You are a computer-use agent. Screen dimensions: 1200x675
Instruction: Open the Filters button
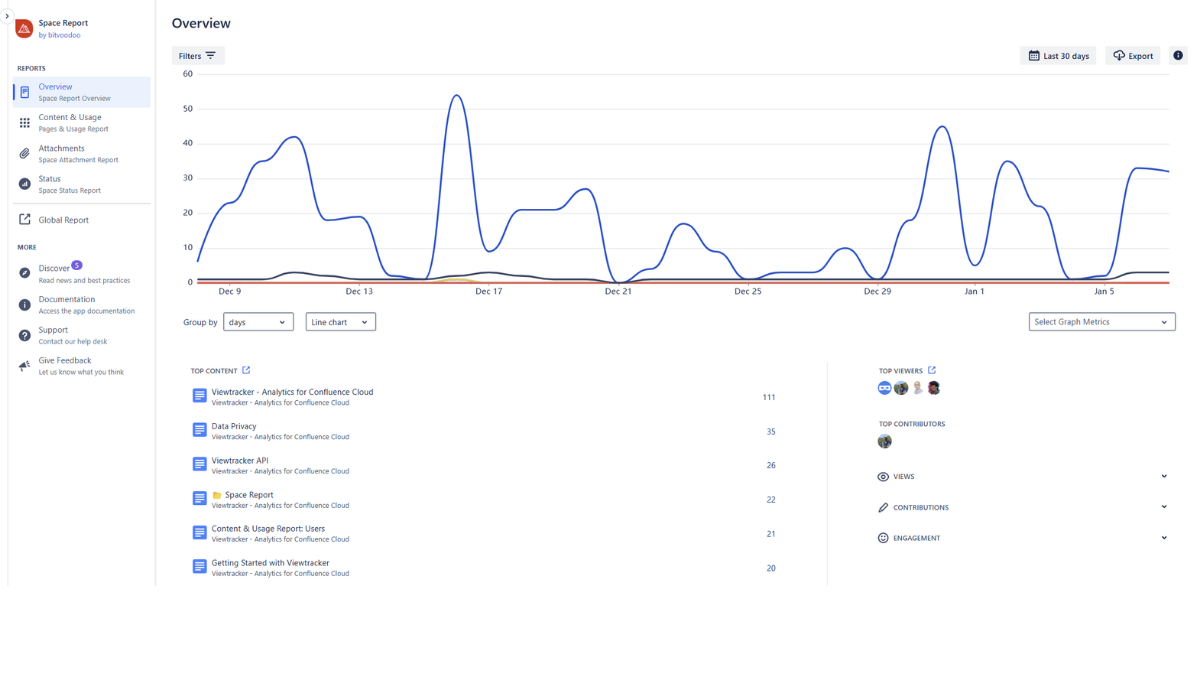point(197,56)
